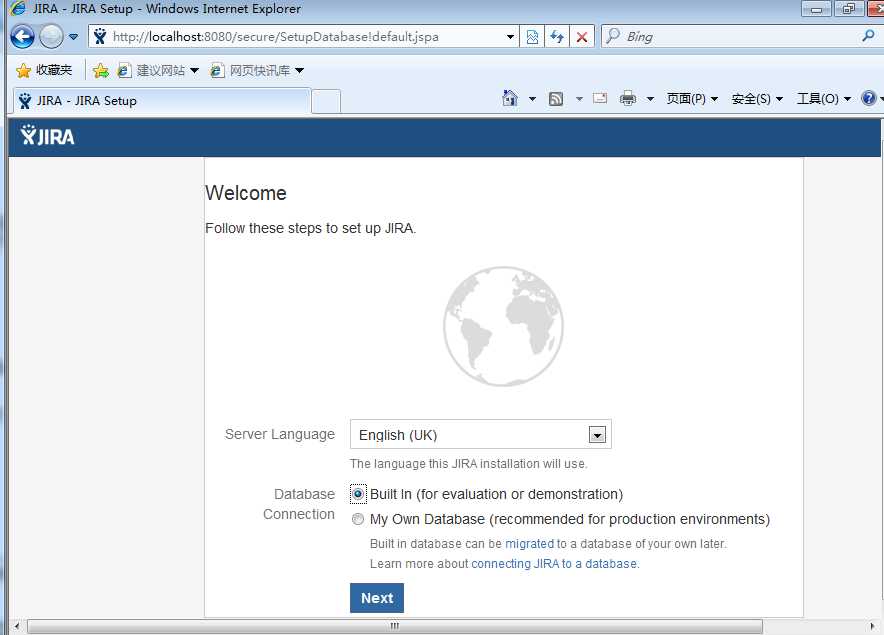Image resolution: width=884 pixels, height=635 pixels.
Task: Click the JIRA logo in the header
Action: point(47,135)
